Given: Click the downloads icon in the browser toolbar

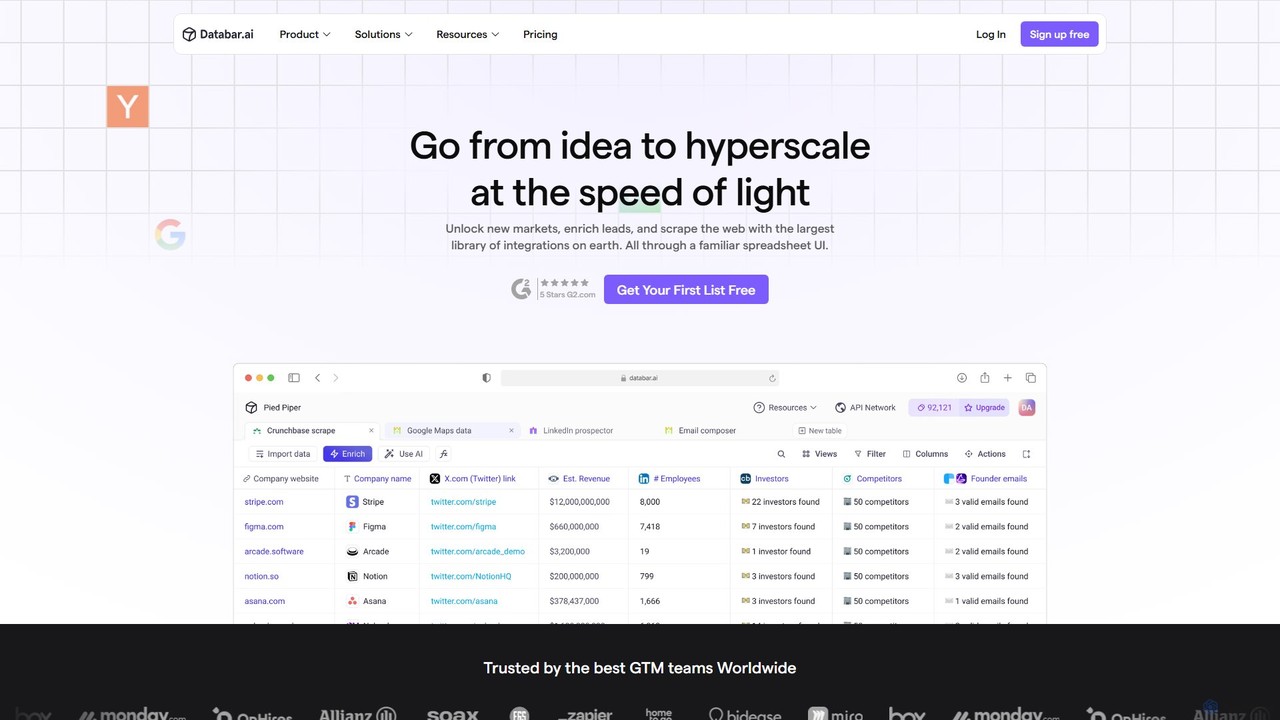Looking at the screenshot, I should [x=961, y=378].
